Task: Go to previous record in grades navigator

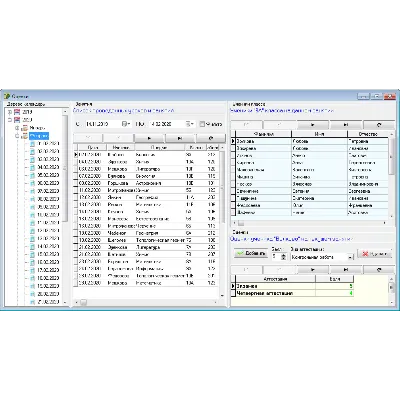Action: [280, 269]
